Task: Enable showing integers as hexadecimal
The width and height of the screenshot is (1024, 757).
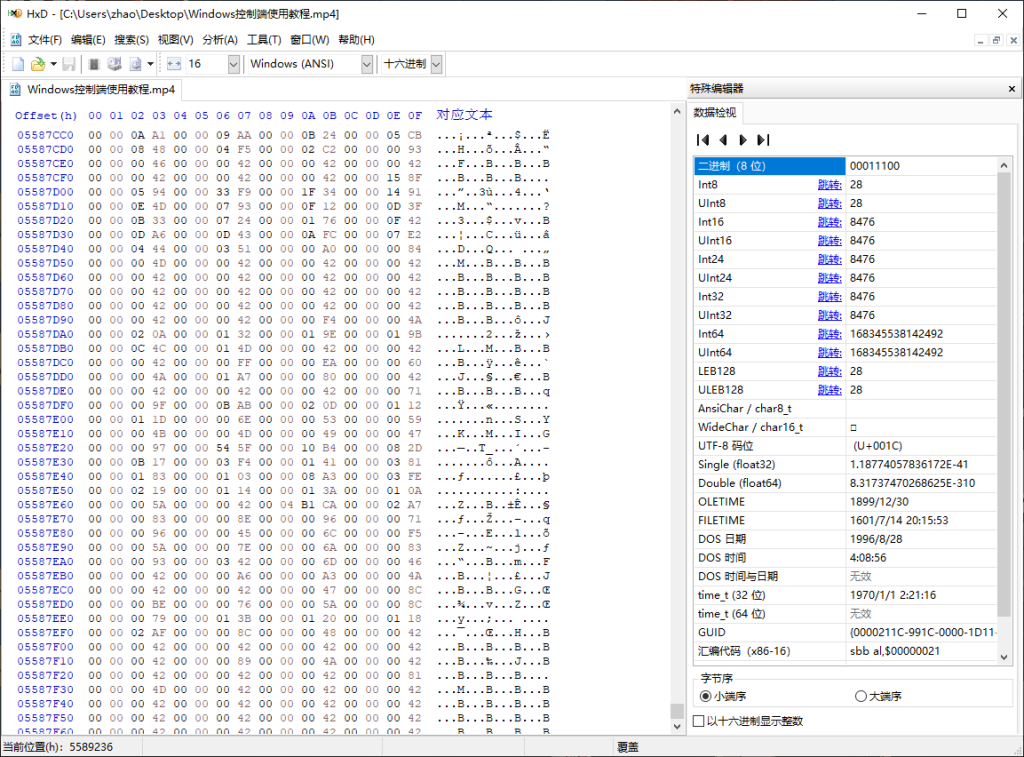Action: coord(698,721)
